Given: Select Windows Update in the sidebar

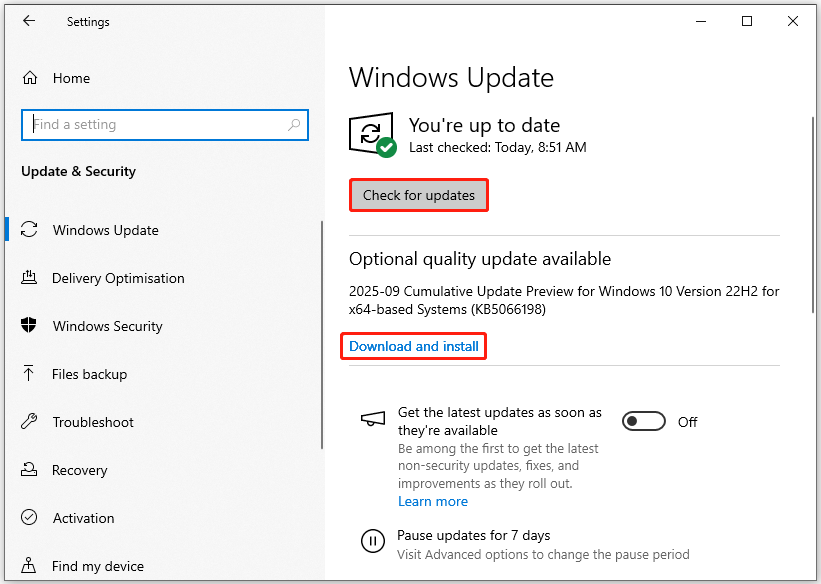Looking at the screenshot, I should pos(30,230).
